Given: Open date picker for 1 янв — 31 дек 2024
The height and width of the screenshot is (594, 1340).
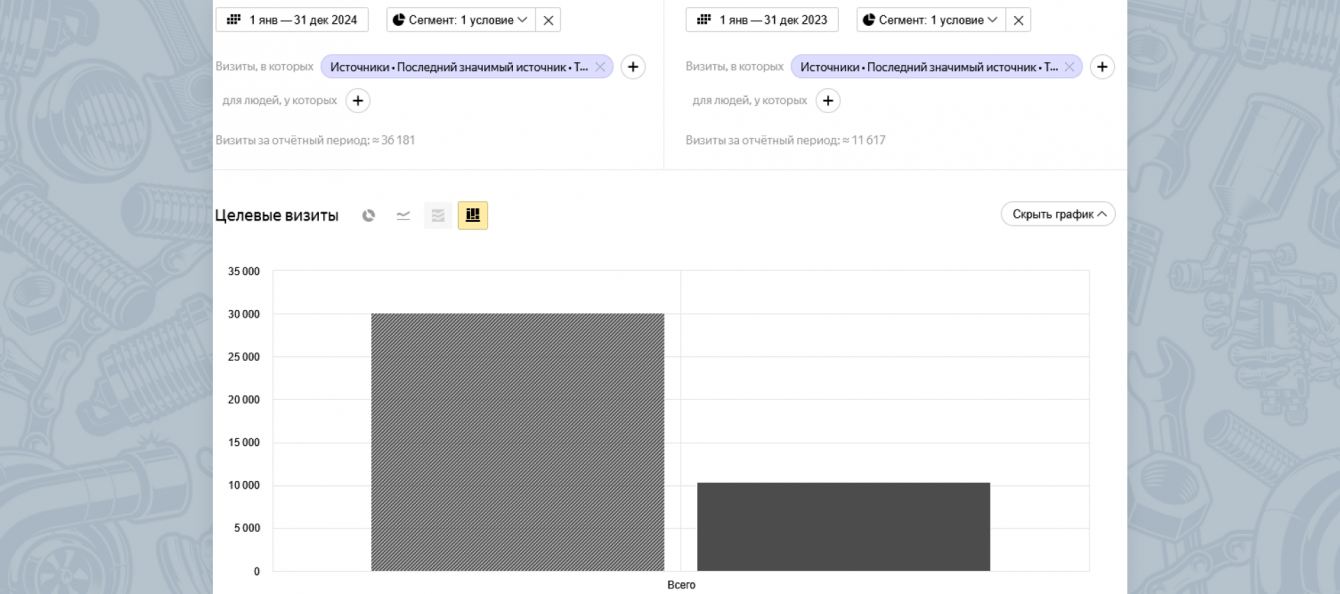Looking at the screenshot, I should point(292,20).
